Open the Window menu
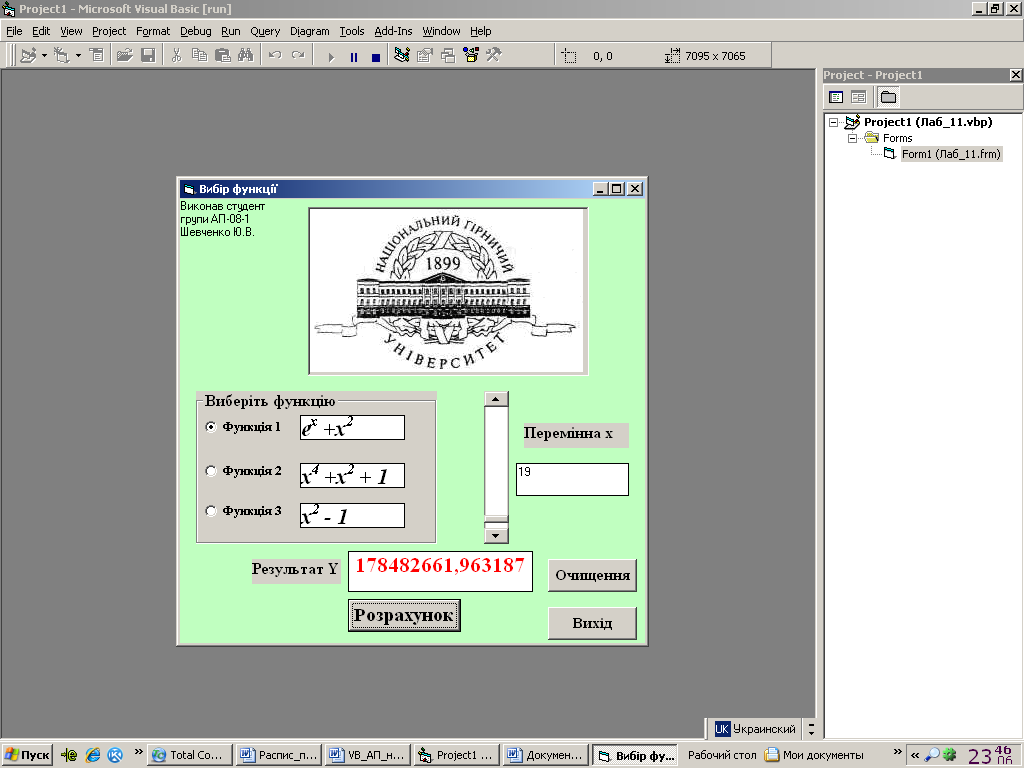 [x=441, y=31]
